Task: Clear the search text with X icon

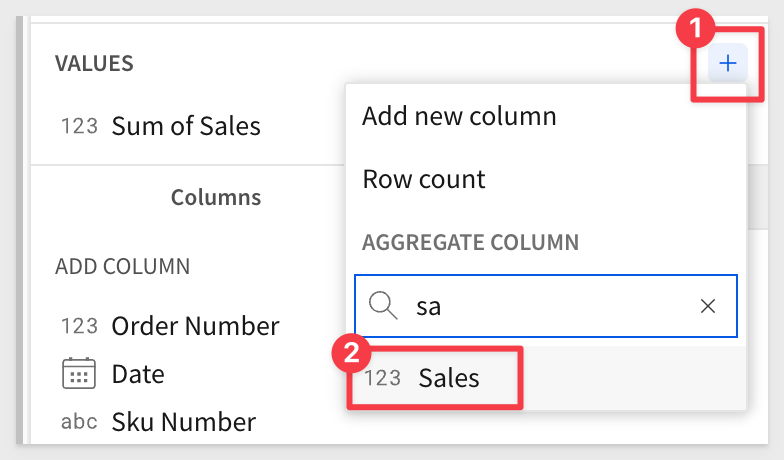Action: tap(708, 306)
